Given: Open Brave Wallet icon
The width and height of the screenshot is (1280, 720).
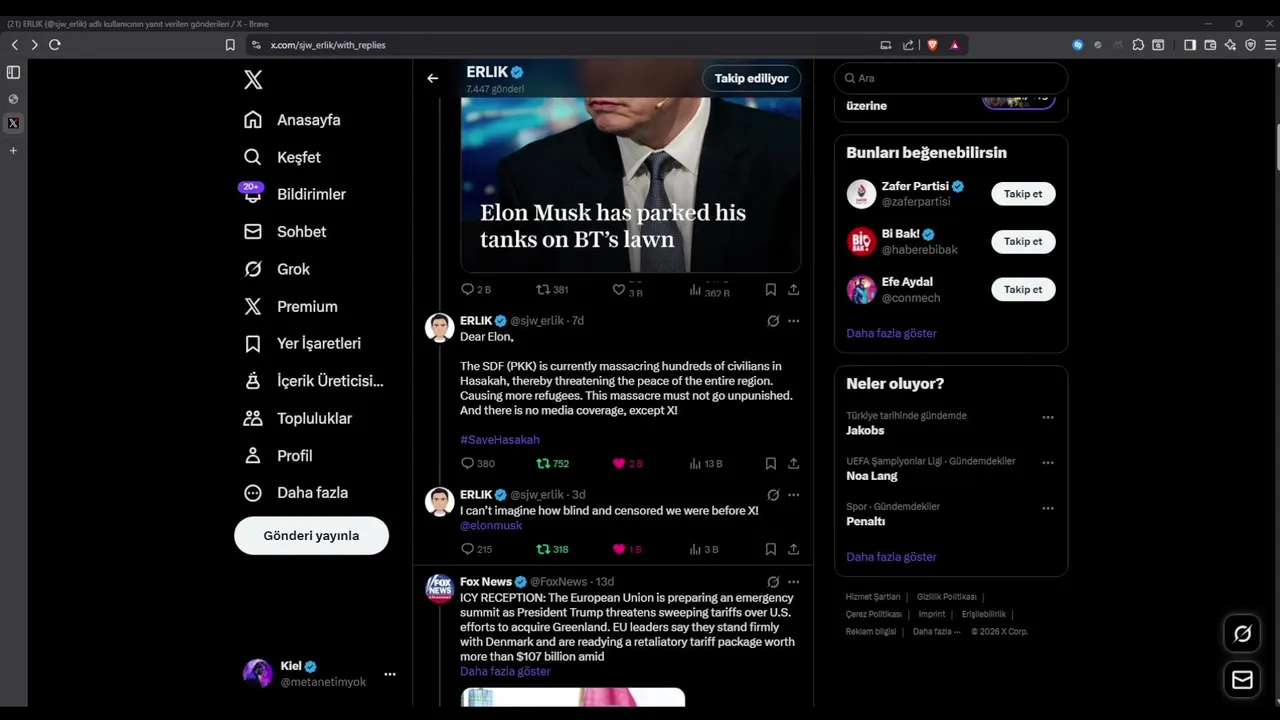Looking at the screenshot, I should pyautogui.click(x=1210, y=45).
